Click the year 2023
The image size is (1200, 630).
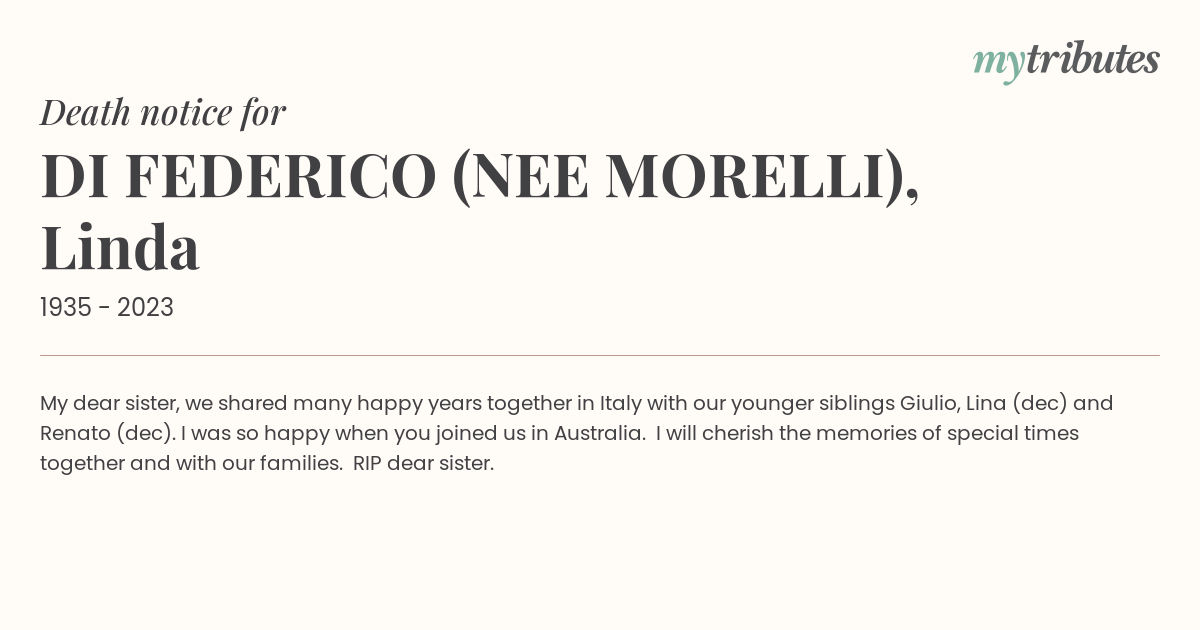[145, 308]
